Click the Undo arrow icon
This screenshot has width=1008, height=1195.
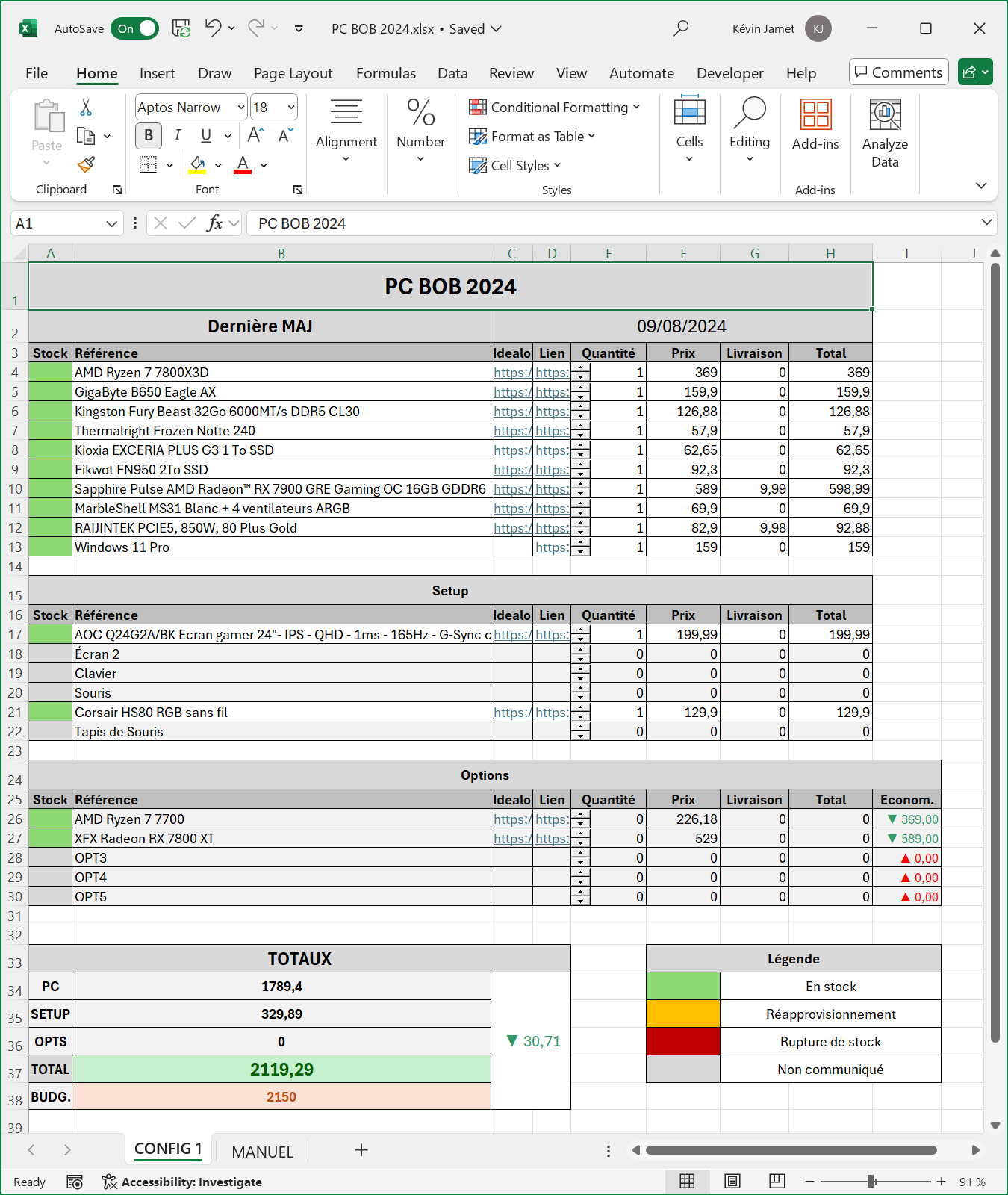(x=213, y=28)
